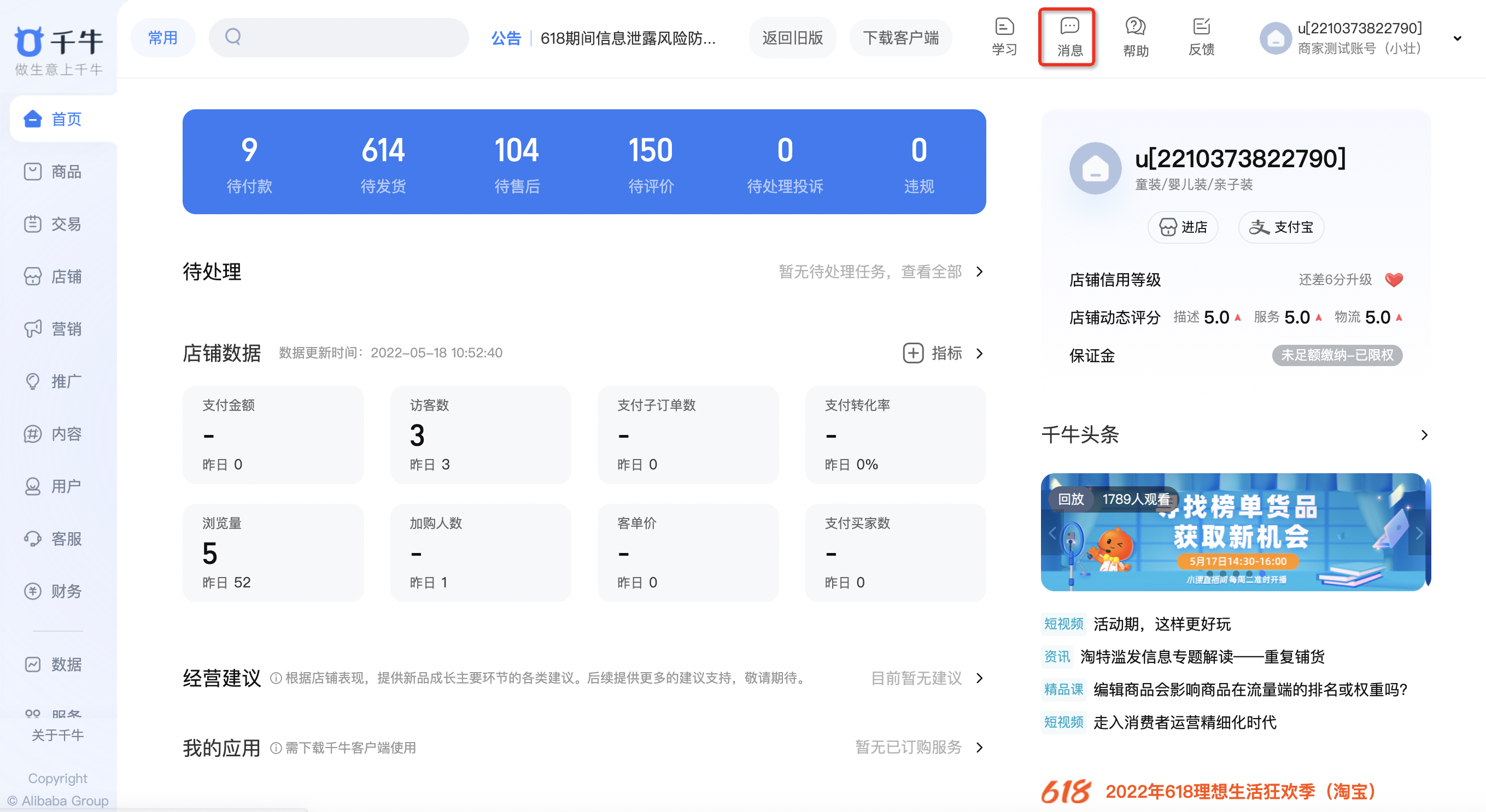Open the 支付子订单数 card
The width and height of the screenshot is (1486, 812).
click(688, 435)
